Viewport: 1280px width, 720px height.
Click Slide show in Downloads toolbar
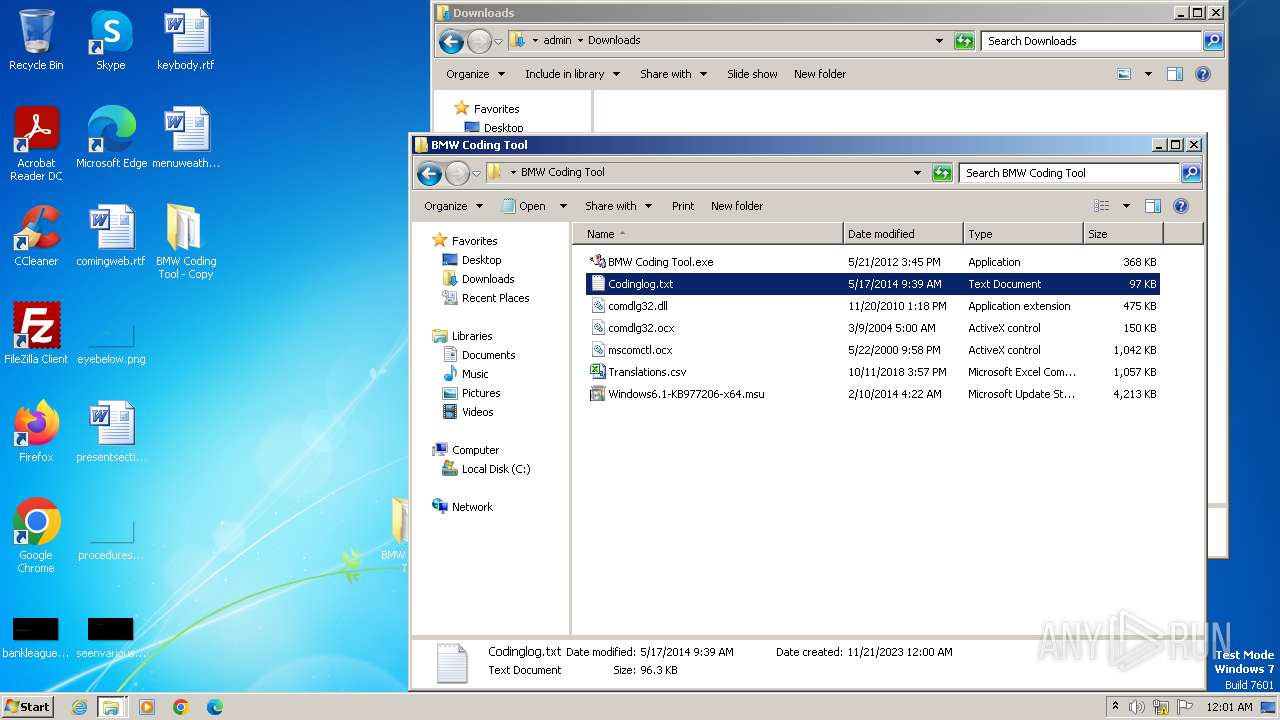pyautogui.click(x=752, y=74)
